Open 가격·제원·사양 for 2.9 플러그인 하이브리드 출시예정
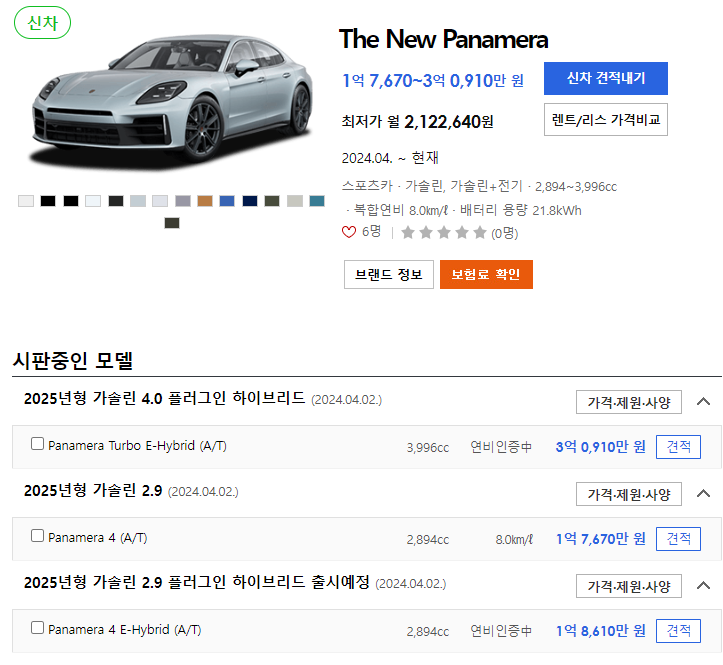Image resolution: width=723 pixels, height=665 pixels. pos(628,586)
